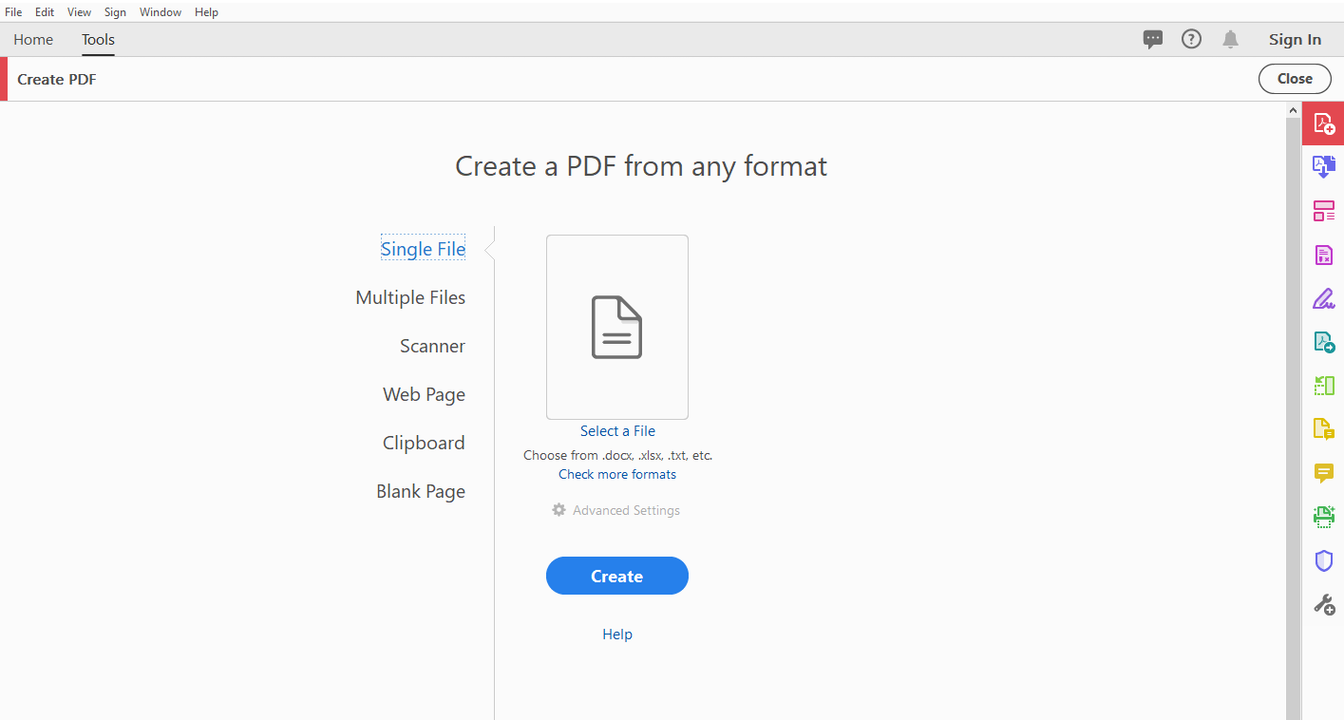The image size is (1344, 720).
Task: Open the yellow document comment icon in sidebar
Action: point(1323,430)
